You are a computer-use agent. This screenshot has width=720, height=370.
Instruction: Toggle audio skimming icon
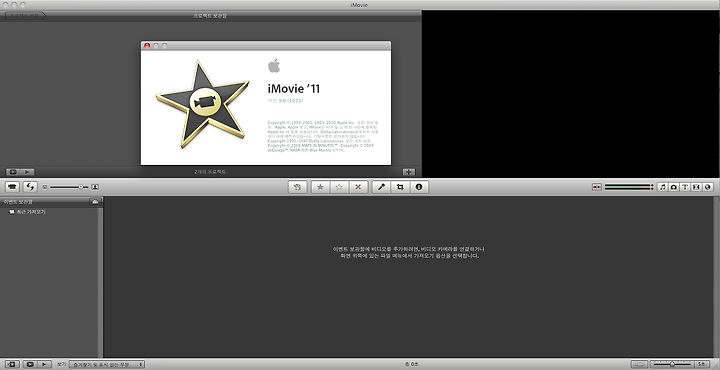pyautogui.click(x=596, y=187)
